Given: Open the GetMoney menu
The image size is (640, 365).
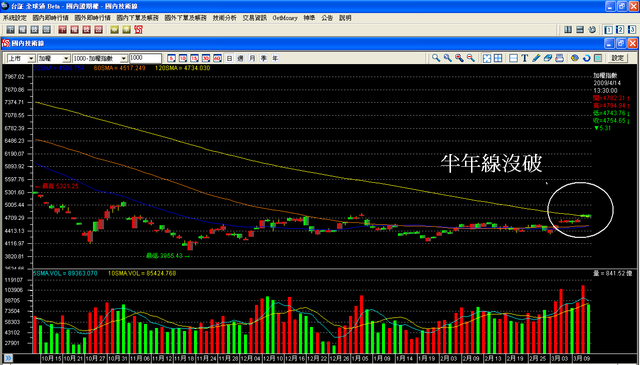Looking at the screenshot, I should point(285,18).
